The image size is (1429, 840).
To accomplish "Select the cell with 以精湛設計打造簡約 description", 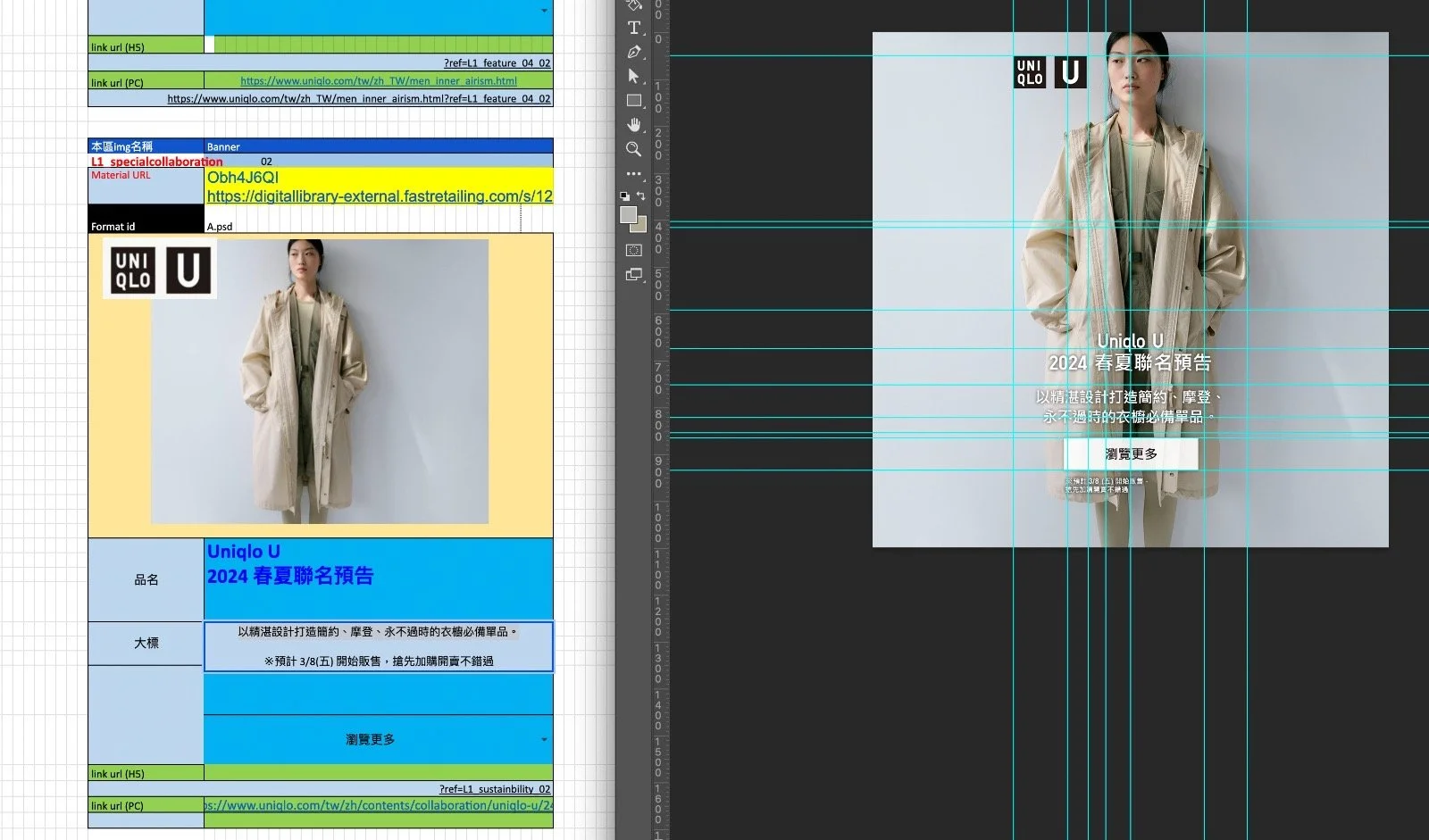I will [379, 646].
